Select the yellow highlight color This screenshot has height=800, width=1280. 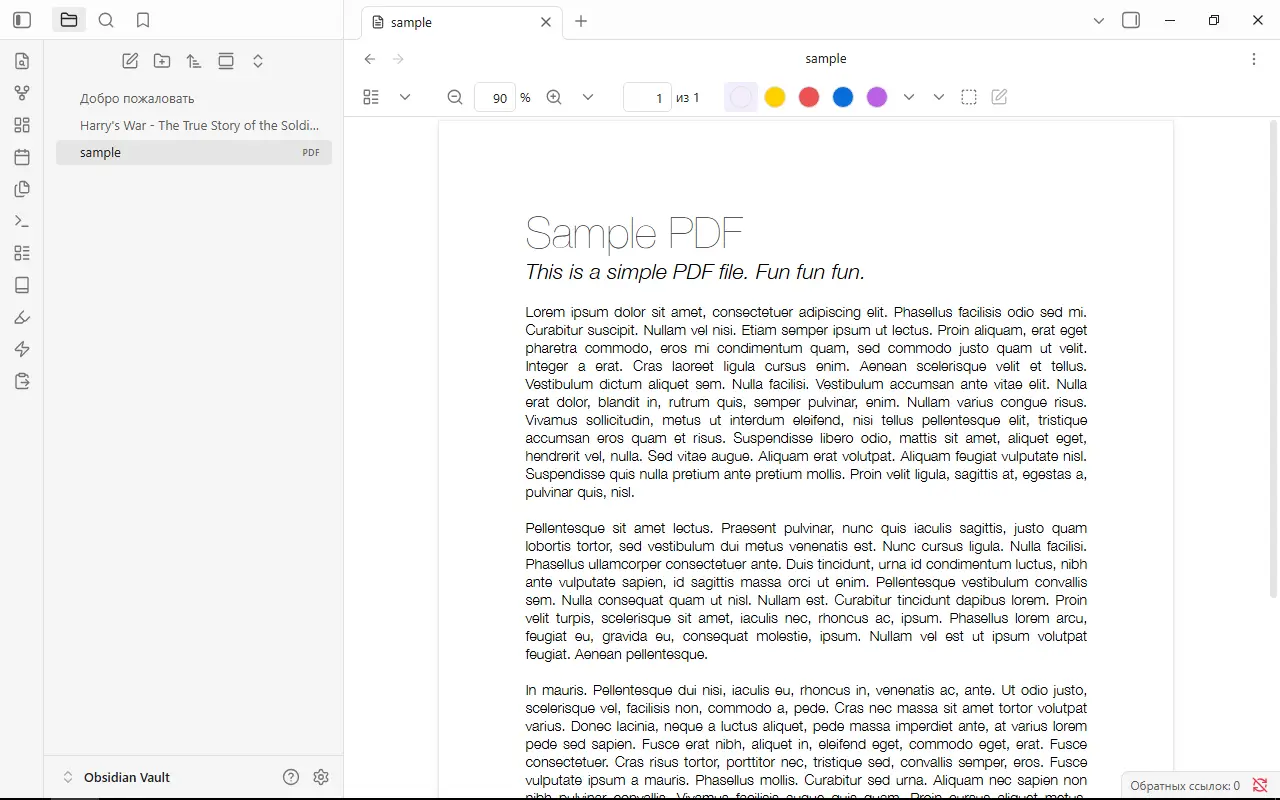point(775,97)
